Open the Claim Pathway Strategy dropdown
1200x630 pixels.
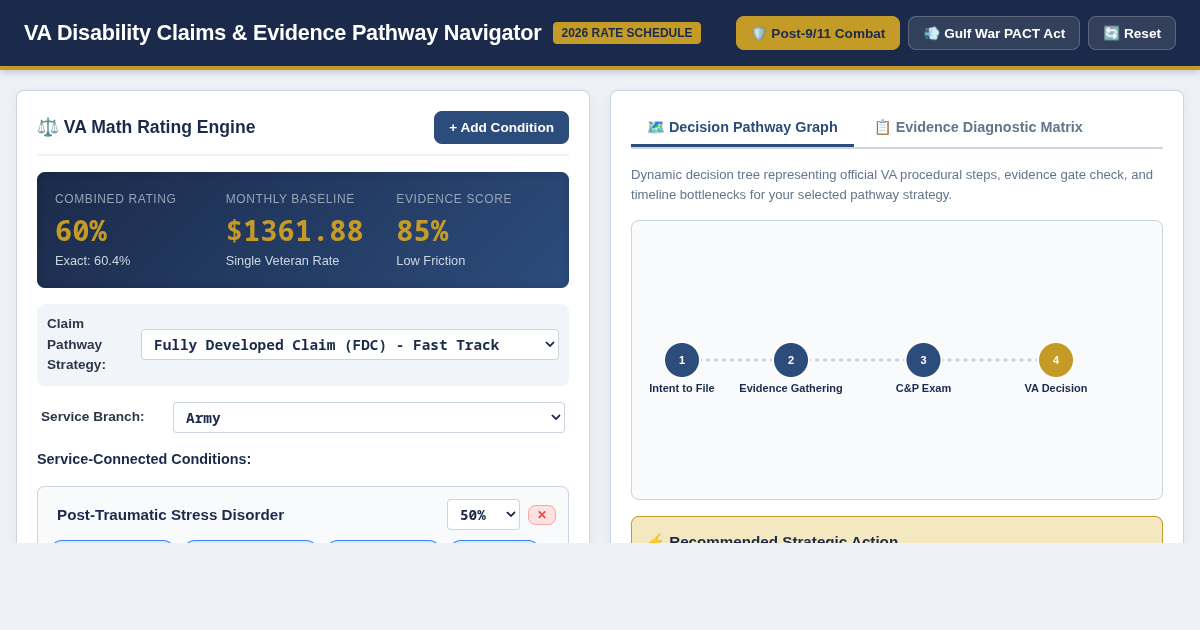pos(350,344)
